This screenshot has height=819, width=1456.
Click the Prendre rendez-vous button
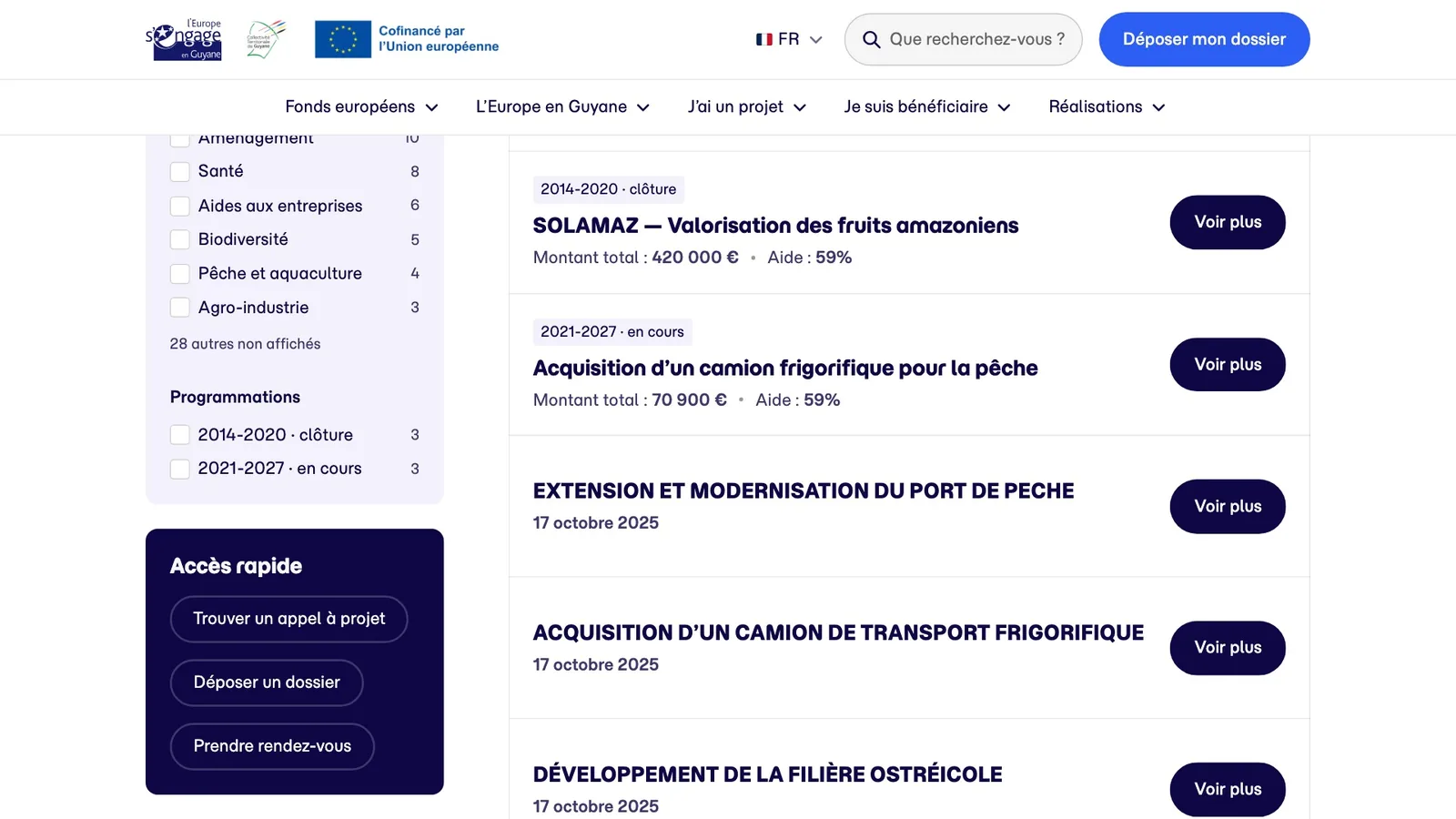tap(272, 746)
